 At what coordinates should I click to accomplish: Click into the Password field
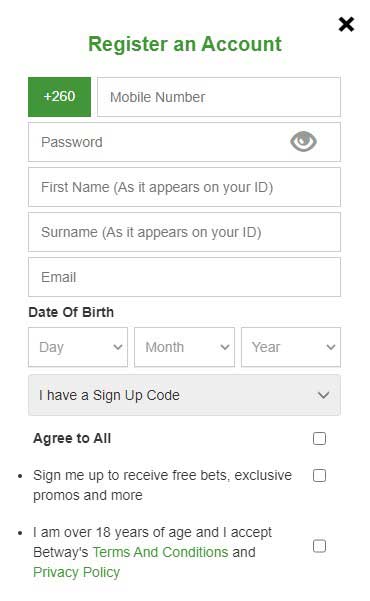click(184, 142)
